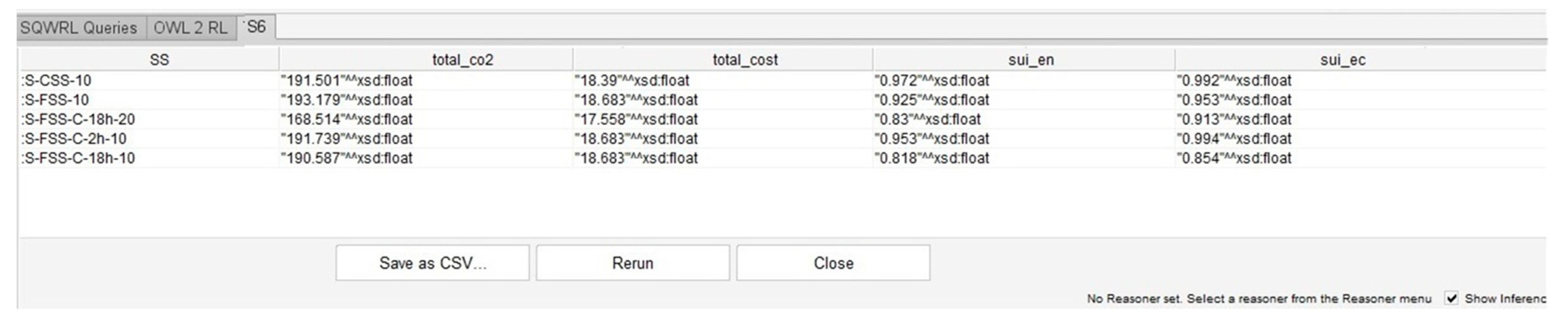Sort by the SS column header
Screen dimensions: 1568x321
[159, 60]
